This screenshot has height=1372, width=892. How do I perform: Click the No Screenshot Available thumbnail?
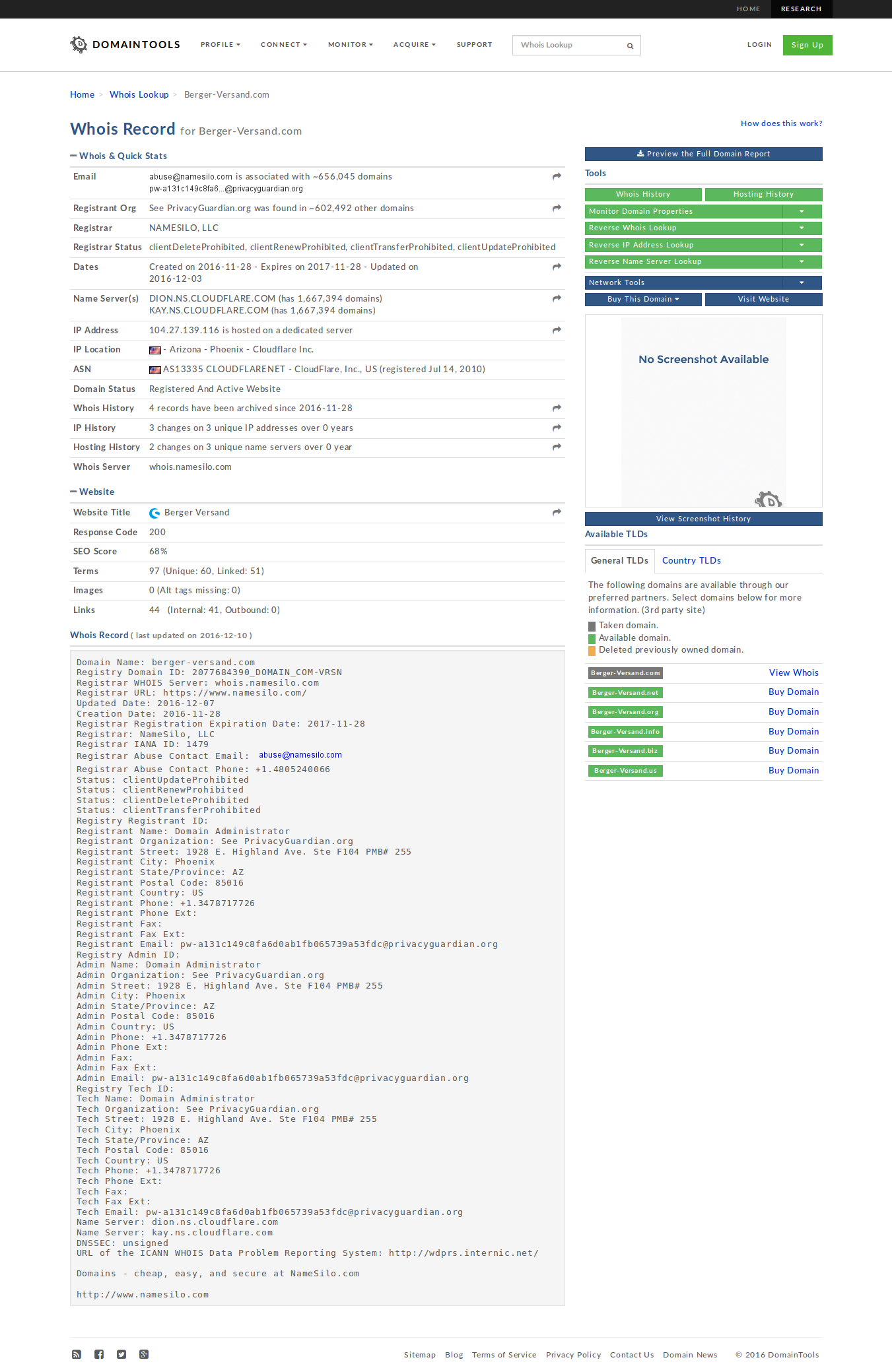point(703,411)
